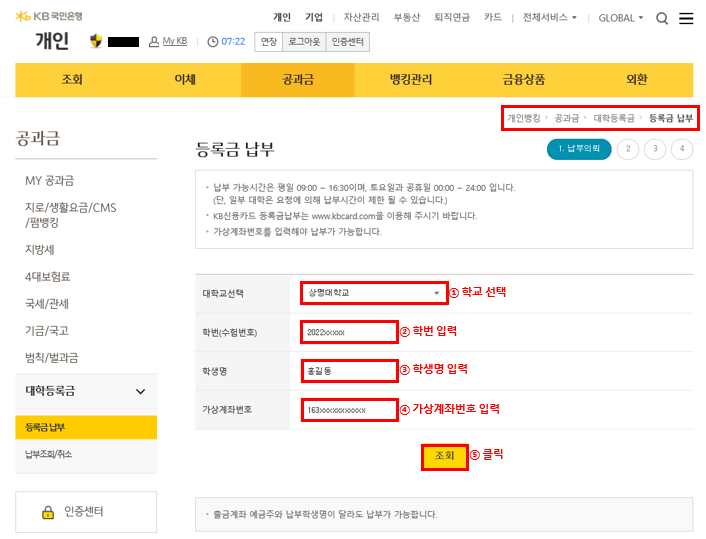Click the 학번(수험번호) input field
706x539 pixels.
click(348, 332)
